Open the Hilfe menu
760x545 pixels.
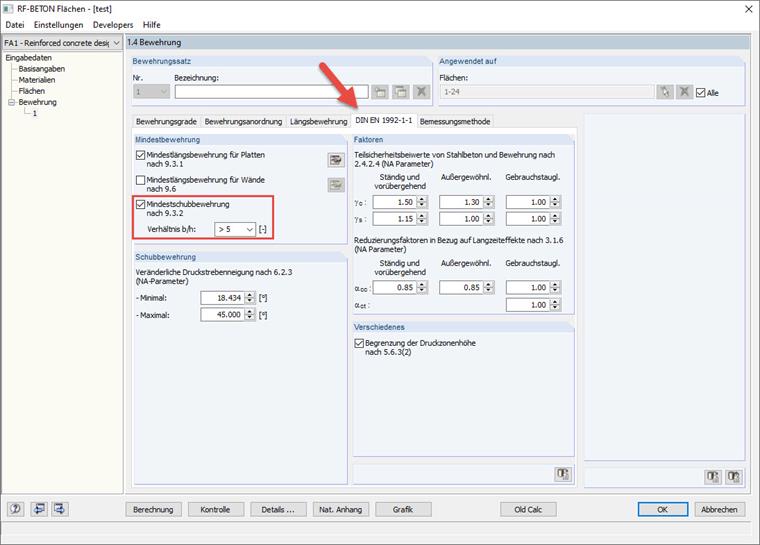[x=152, y=25]
